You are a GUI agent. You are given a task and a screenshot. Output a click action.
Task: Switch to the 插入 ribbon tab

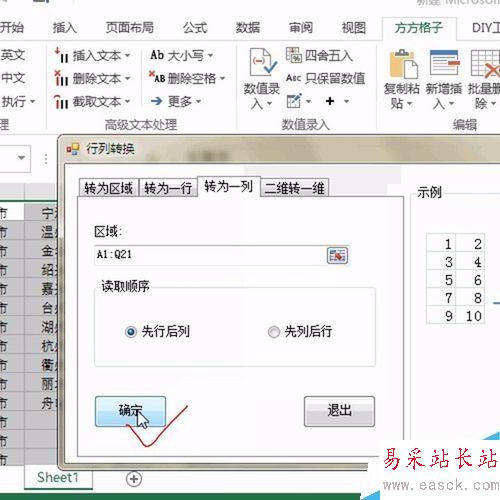point(65,28)
